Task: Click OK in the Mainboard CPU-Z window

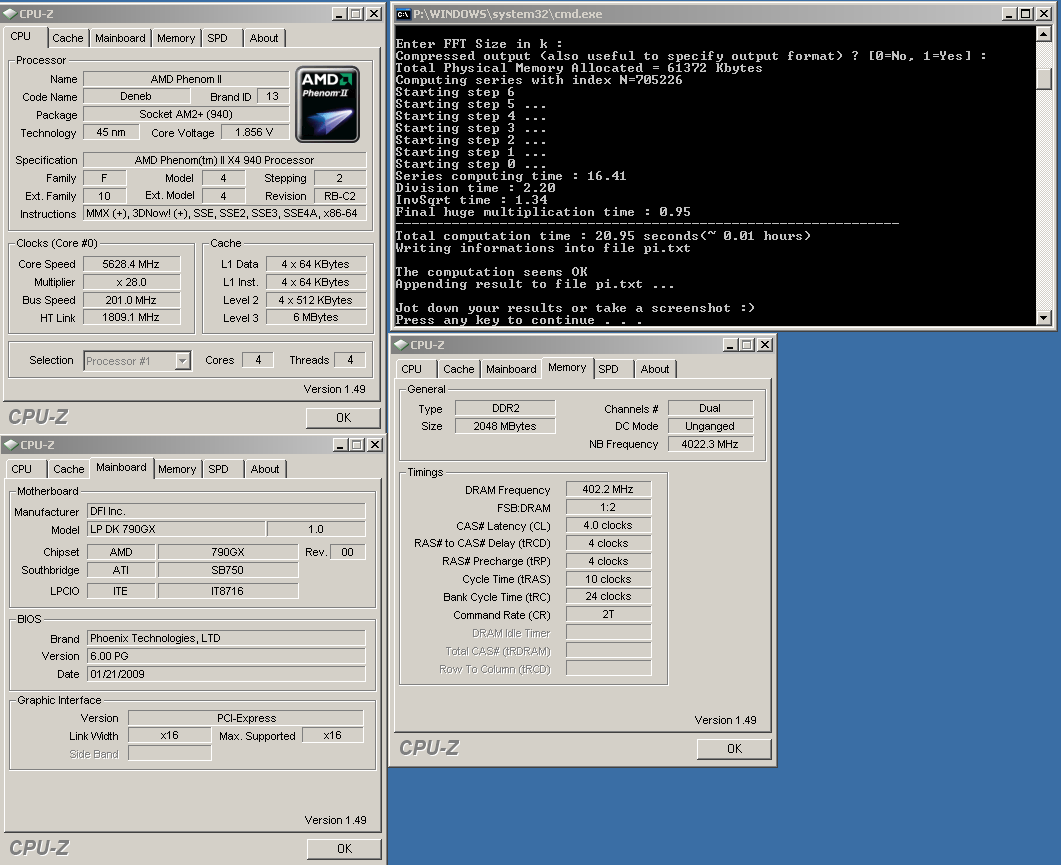Action: point(344,849)
